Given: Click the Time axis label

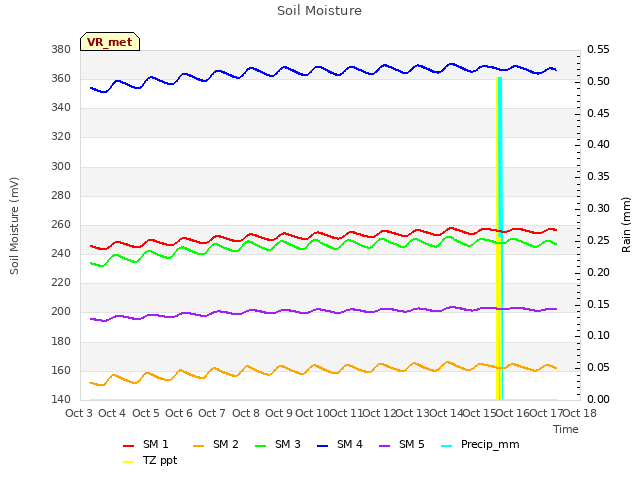Looking at the screenshot, I should click(566, 429).
